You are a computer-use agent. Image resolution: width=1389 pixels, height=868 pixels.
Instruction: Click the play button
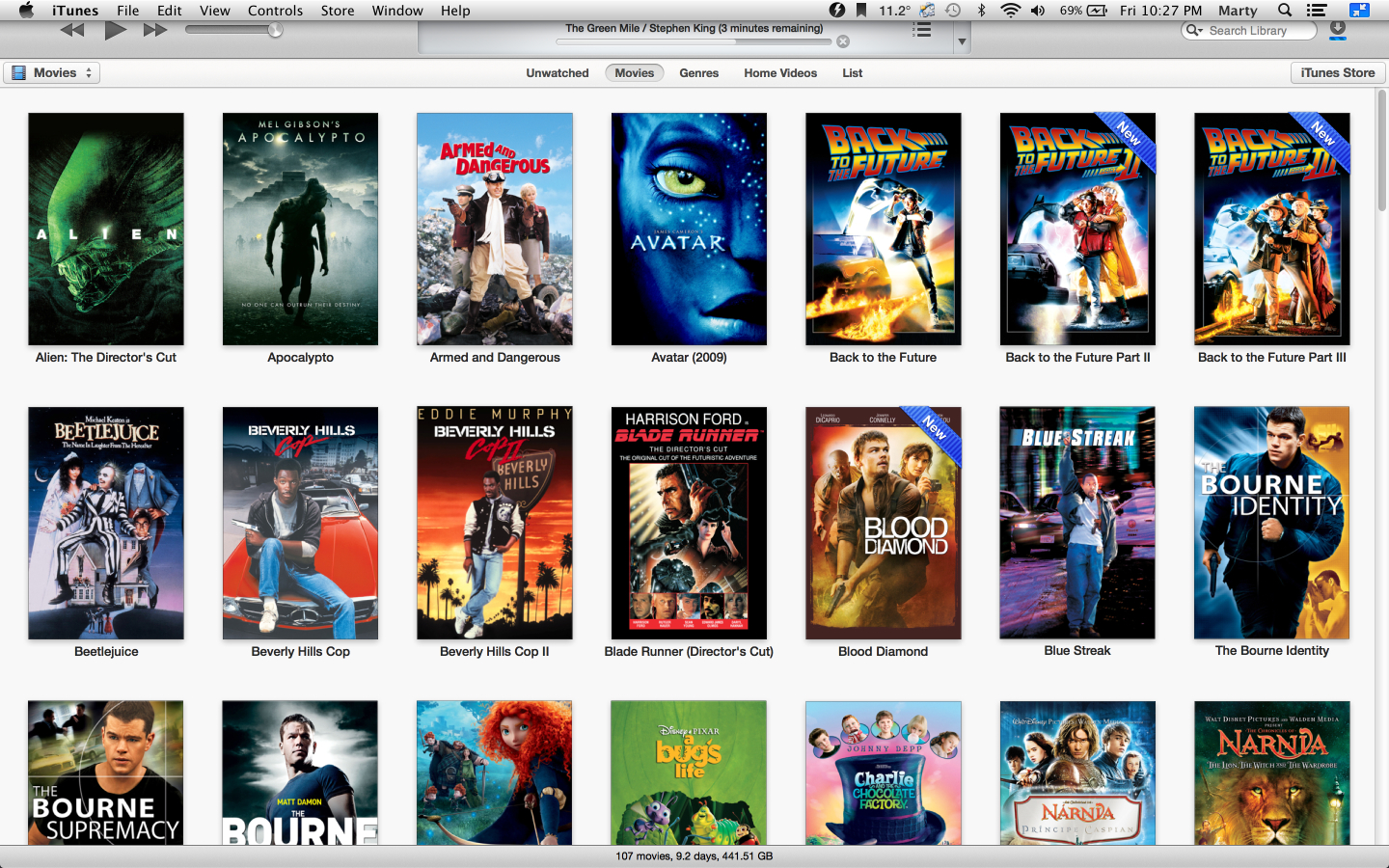pyautogui.click(x=116, y=30)
